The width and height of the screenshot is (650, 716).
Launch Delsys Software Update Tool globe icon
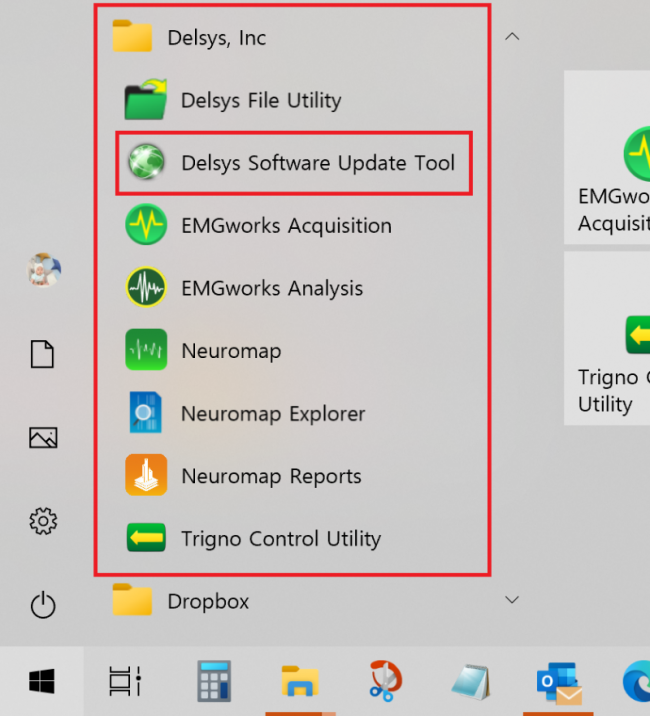(146, 162)
